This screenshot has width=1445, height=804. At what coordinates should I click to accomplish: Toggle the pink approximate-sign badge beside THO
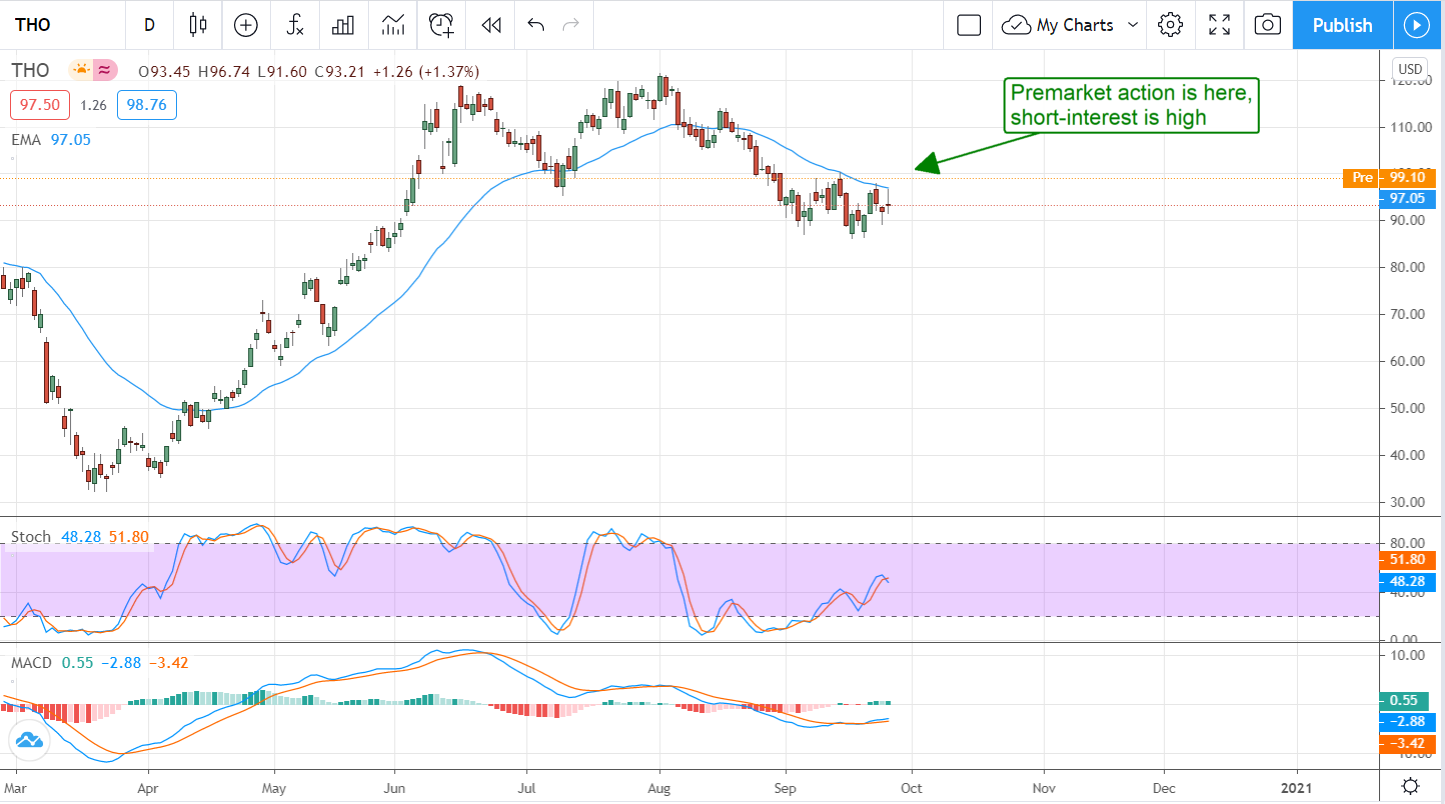pyautogui.click(x=105, y=71)
